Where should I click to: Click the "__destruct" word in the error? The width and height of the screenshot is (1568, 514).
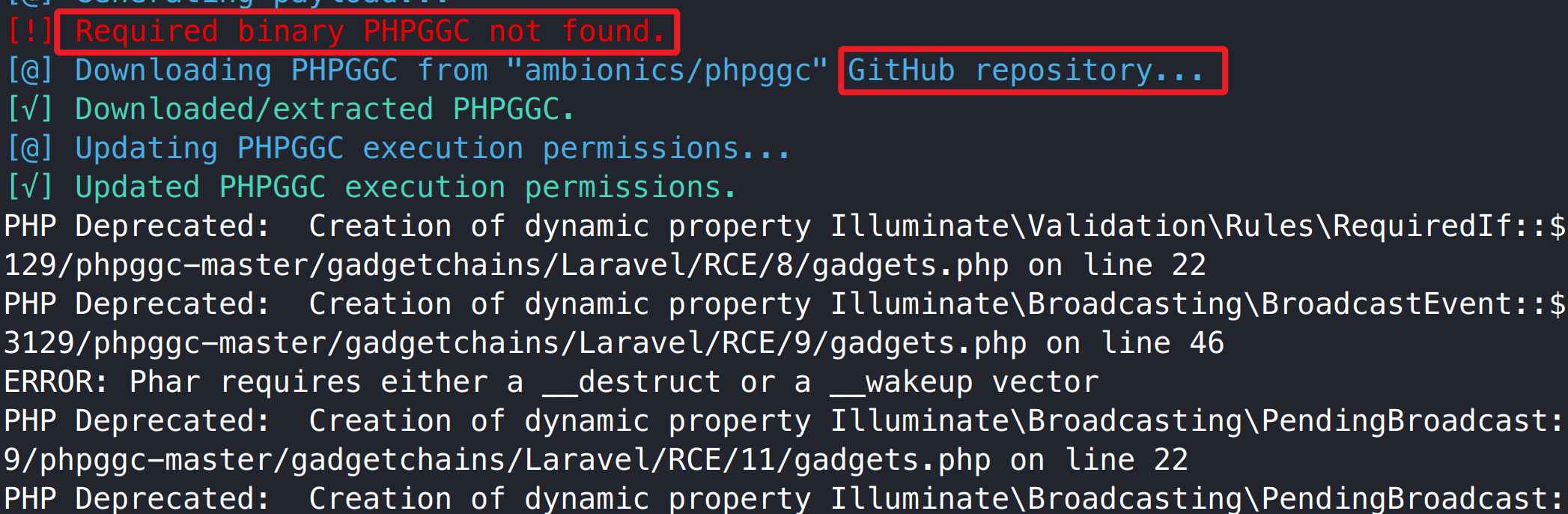coord(632,382)
